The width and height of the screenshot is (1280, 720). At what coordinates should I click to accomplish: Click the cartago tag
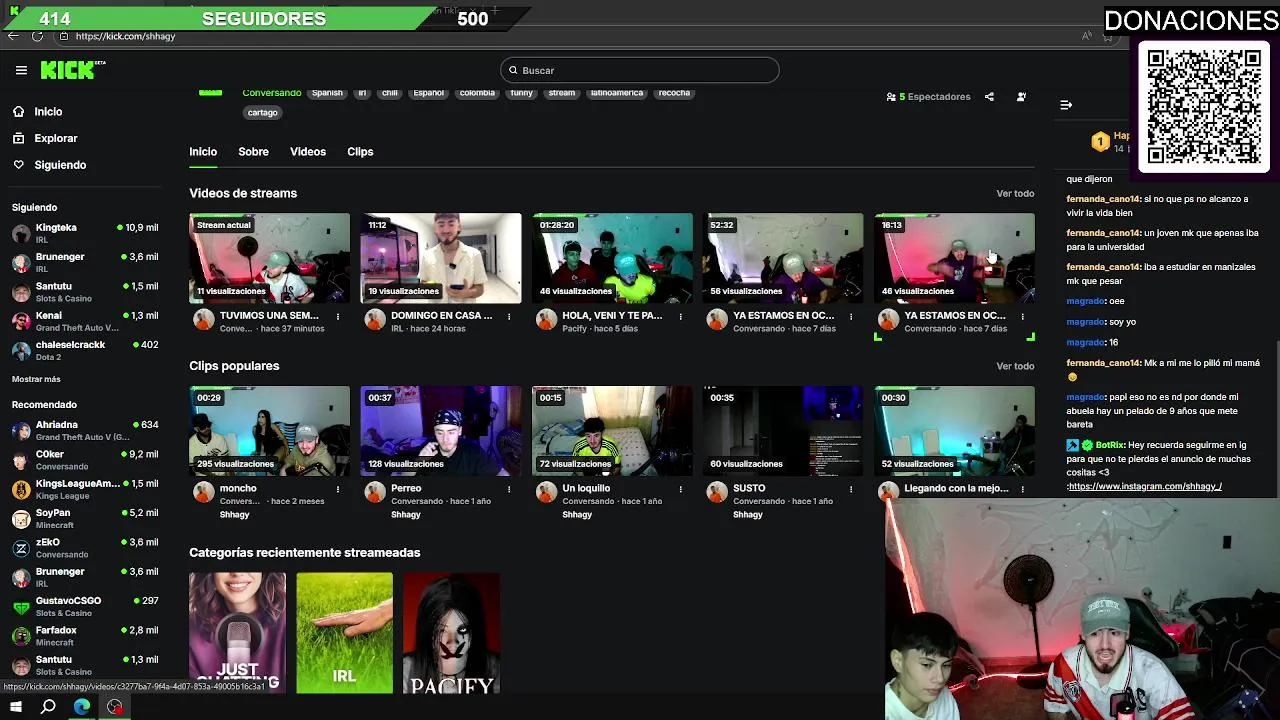[262, 113]
